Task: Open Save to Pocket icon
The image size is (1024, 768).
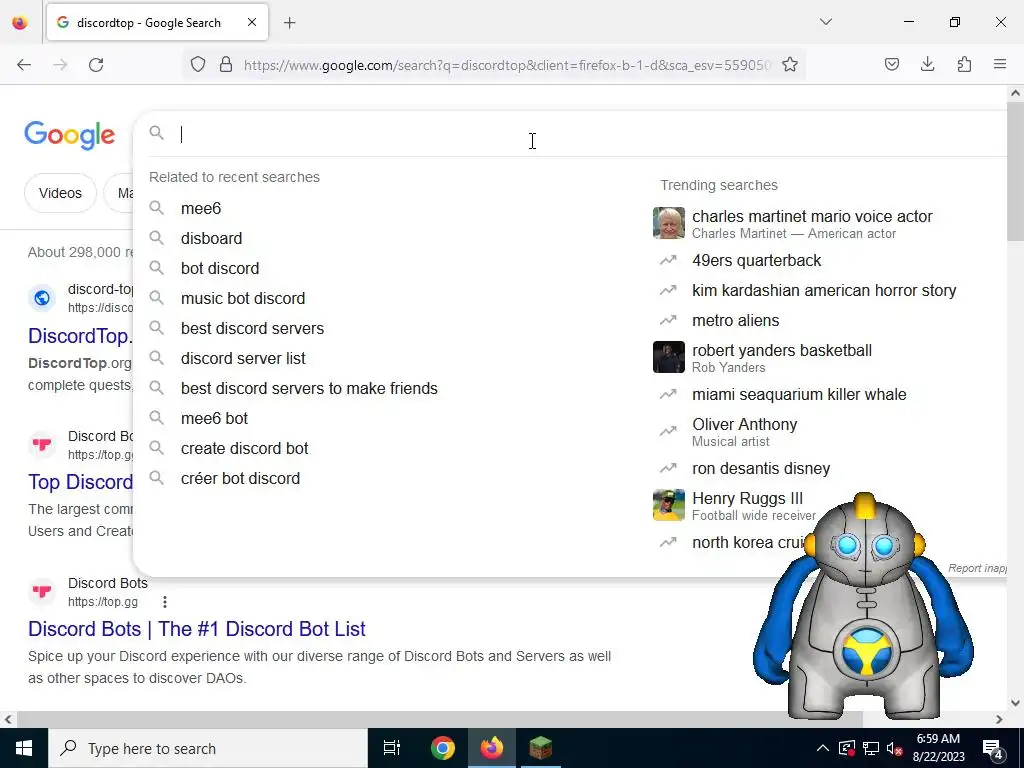Action: pyautogui.click(x=891, y=64)
